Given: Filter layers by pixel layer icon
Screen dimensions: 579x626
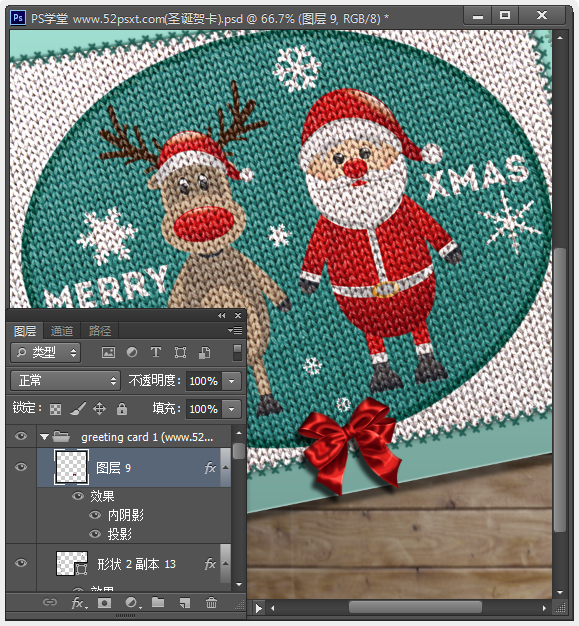Looking at the screenshot, I should pos(108,352).
